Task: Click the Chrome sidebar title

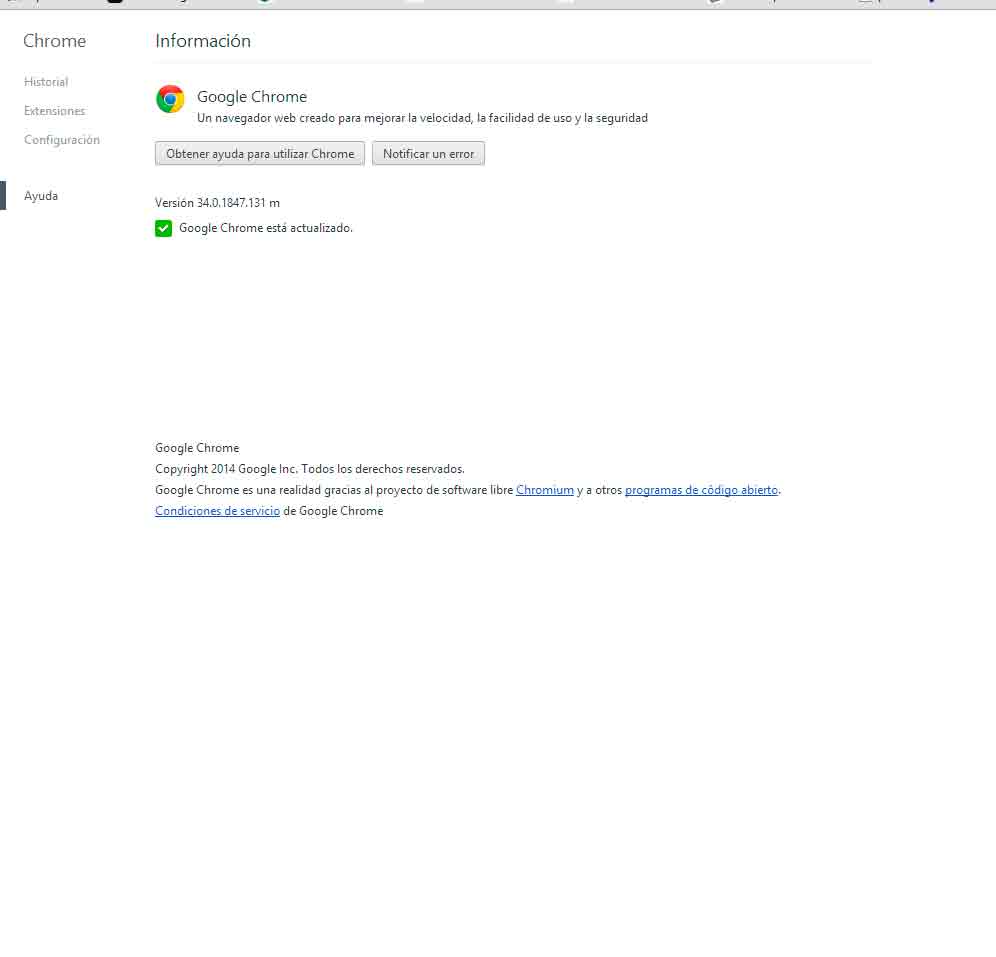Action: (x=55, y=41)
